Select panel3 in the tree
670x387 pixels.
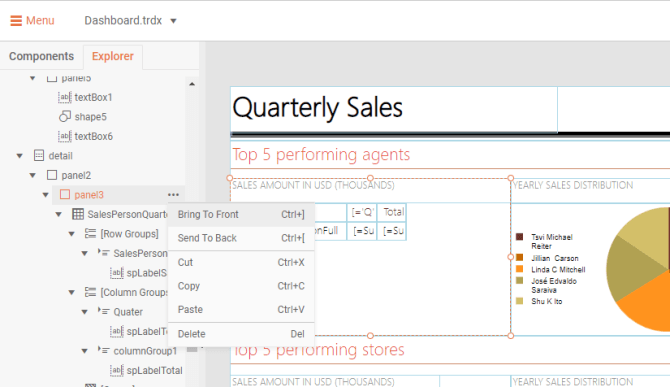click(89, 195)
